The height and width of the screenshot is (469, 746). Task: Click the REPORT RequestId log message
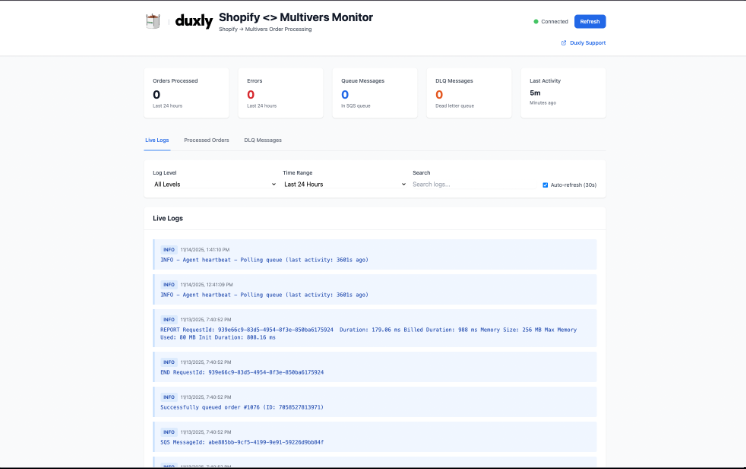(x=368, y=333)
